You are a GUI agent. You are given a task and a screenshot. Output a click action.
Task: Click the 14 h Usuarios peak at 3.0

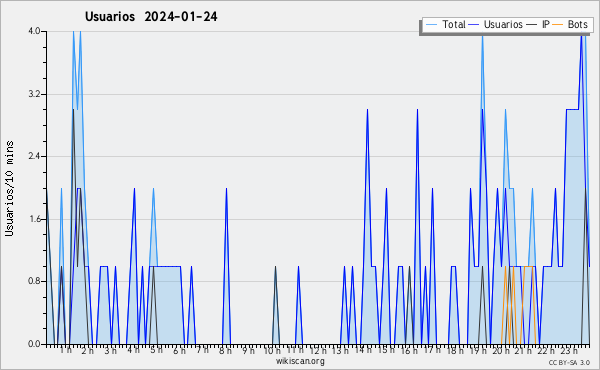tap(367, 110)
